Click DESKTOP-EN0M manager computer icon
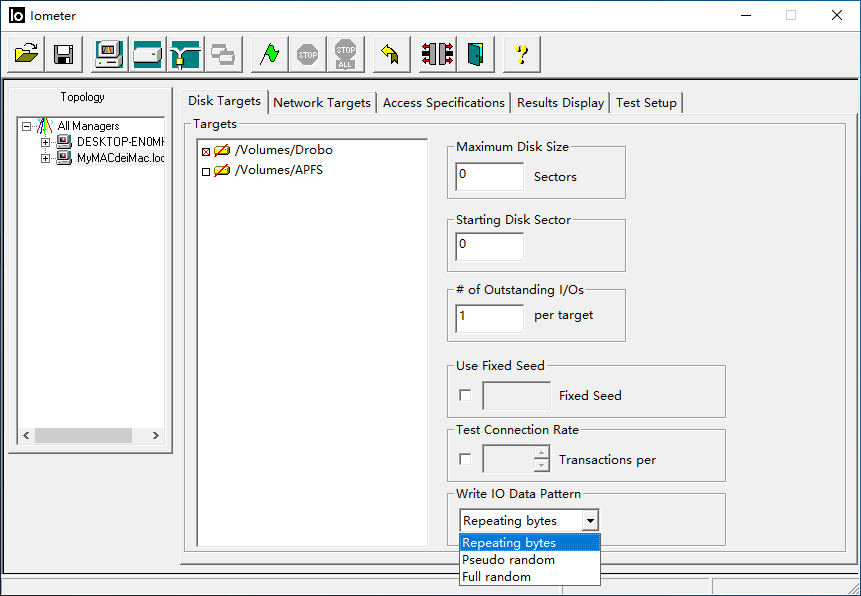Screen dimensions: 861x596 point(64,142)
